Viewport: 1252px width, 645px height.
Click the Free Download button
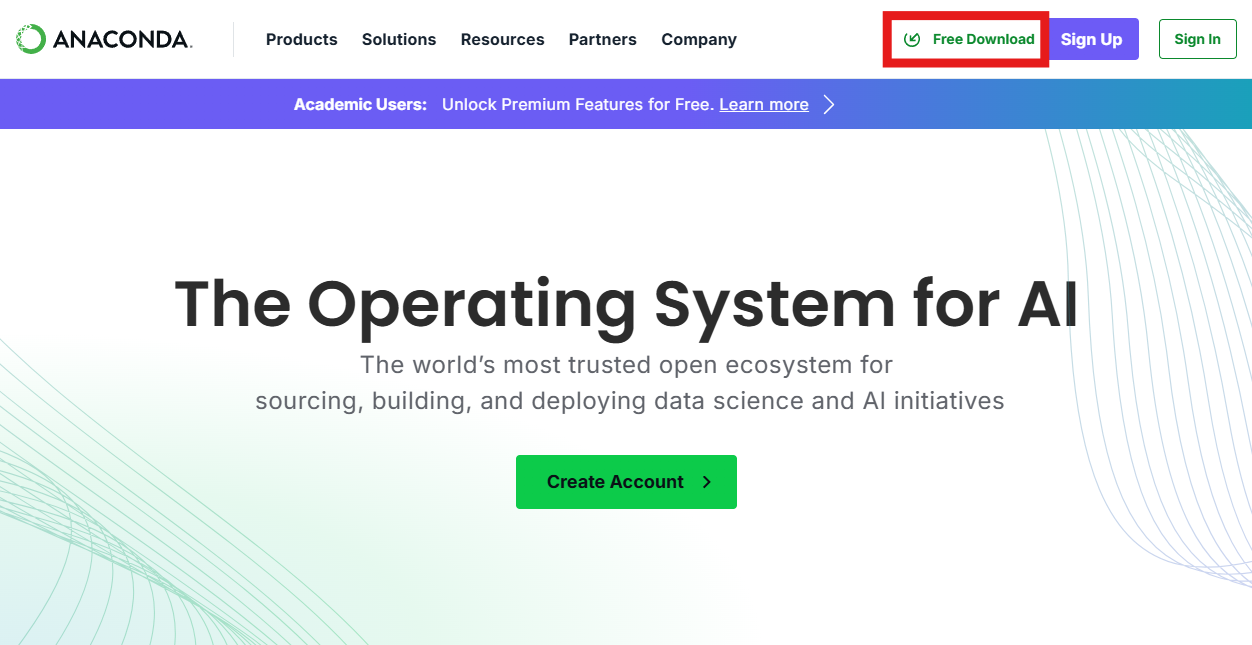pos(966,39)
